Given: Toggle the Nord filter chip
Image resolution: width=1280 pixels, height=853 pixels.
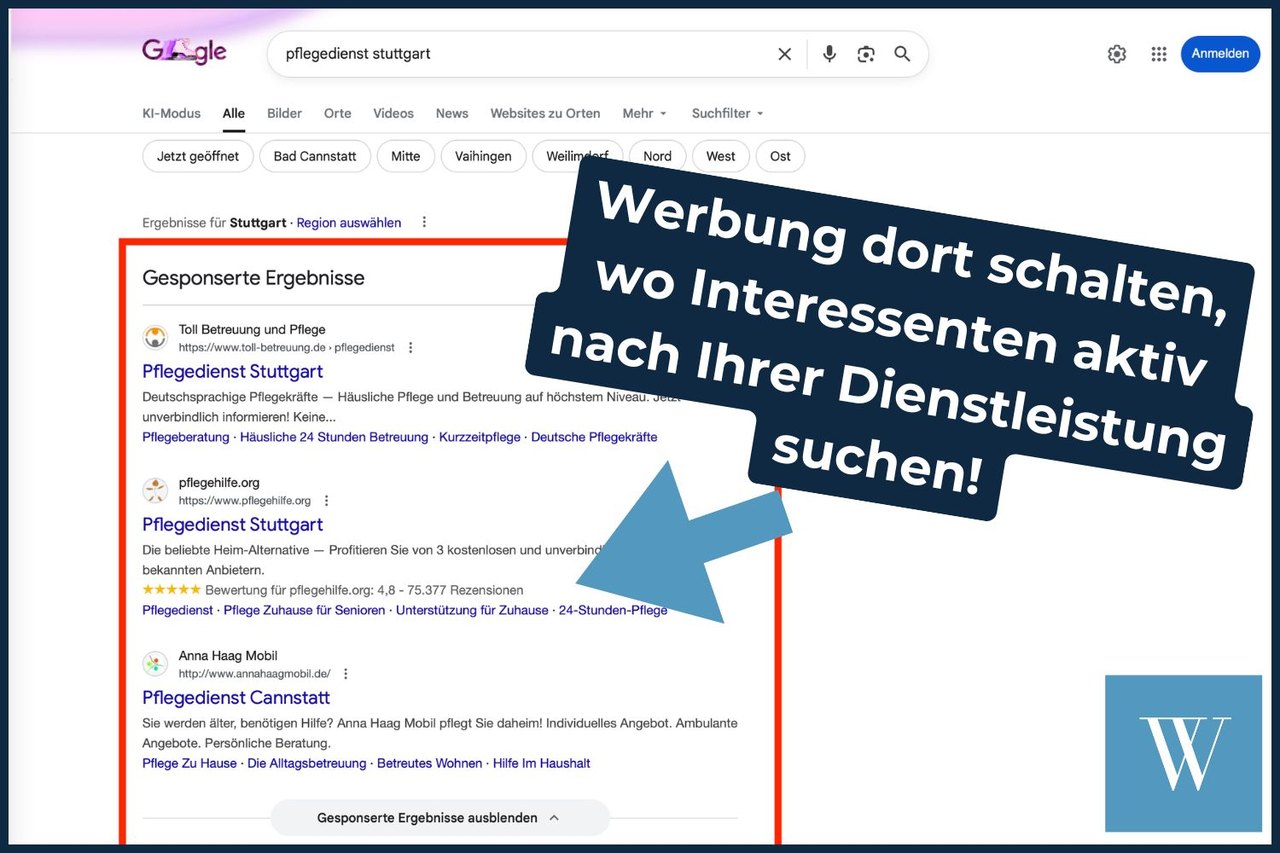Looking at the screenshot, I should (x=657, y=156).
